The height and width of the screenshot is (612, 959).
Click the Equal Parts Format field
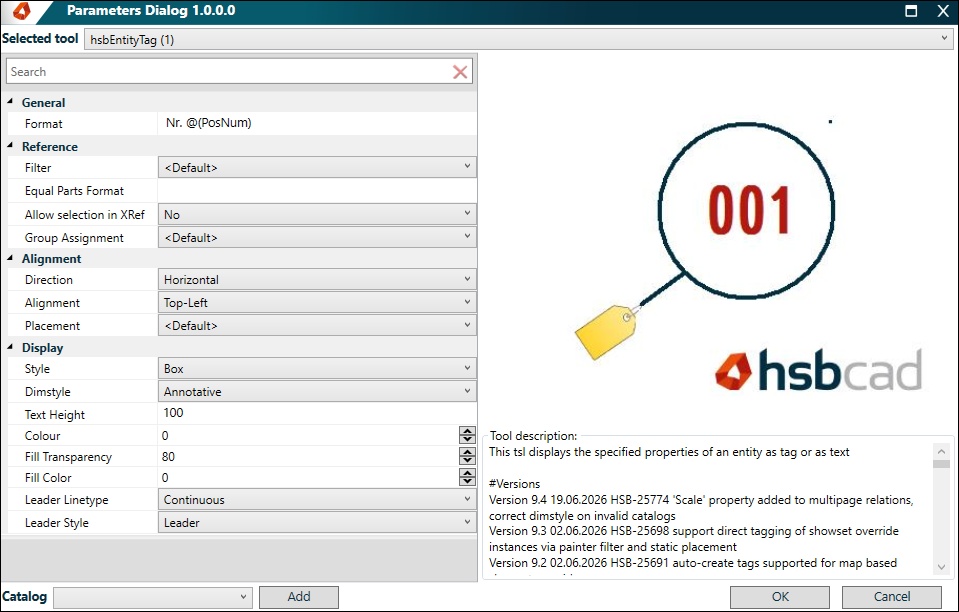(x=317, y=191)
